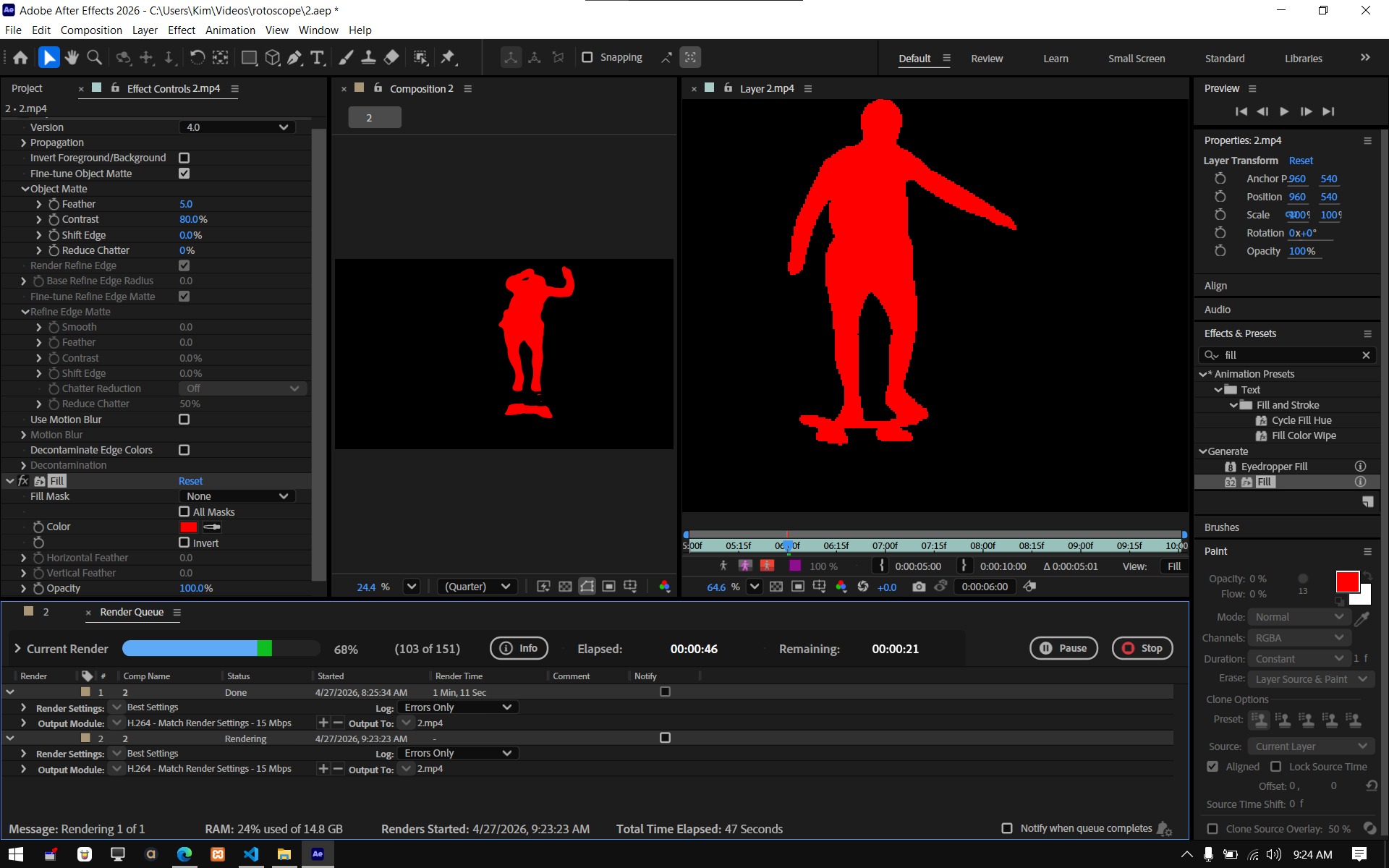1389x868 pixels.
Task: Switch to the Render Queue tab
Action: [132, 612]
